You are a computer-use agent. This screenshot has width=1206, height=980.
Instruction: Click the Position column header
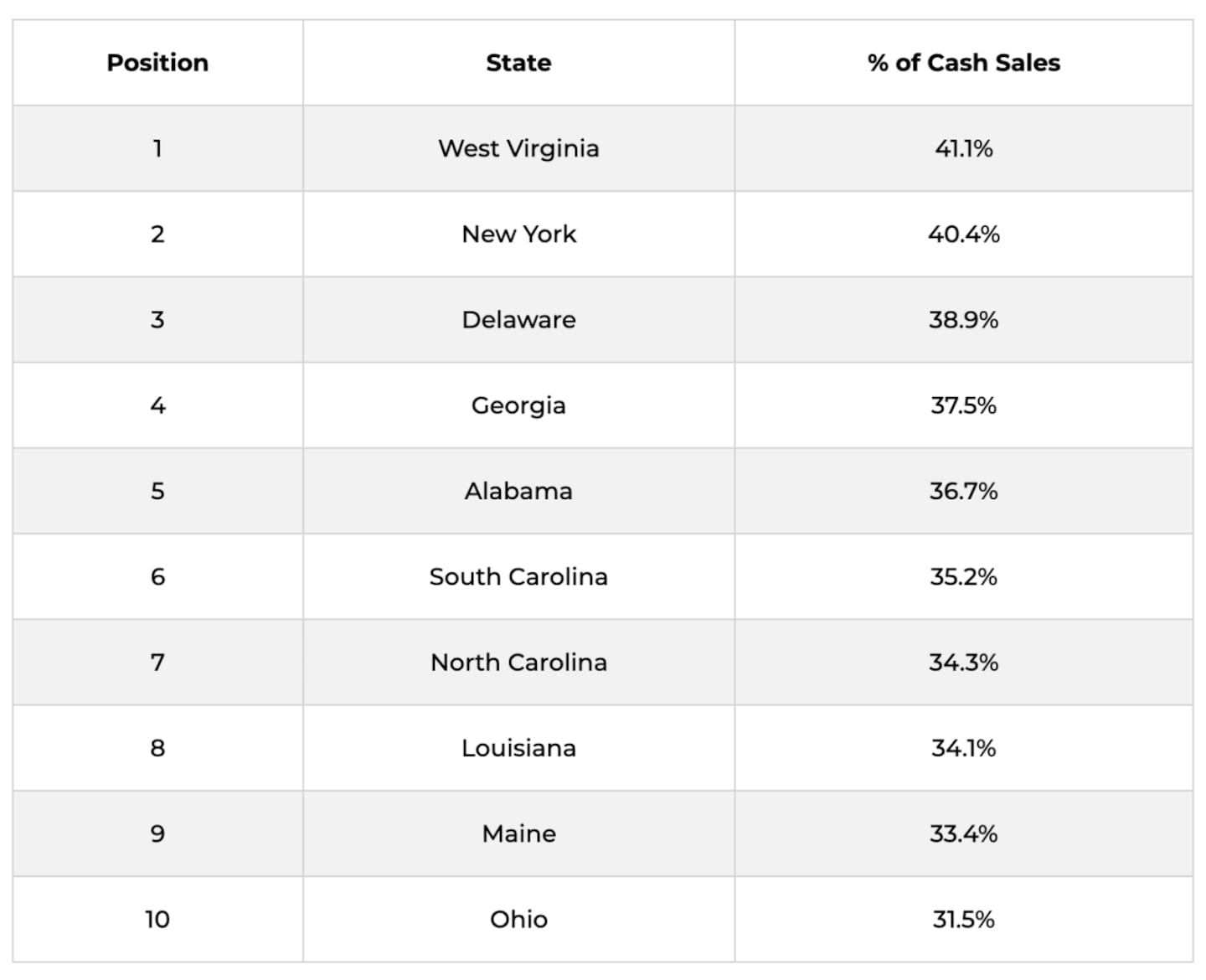(x=157, y=63)
